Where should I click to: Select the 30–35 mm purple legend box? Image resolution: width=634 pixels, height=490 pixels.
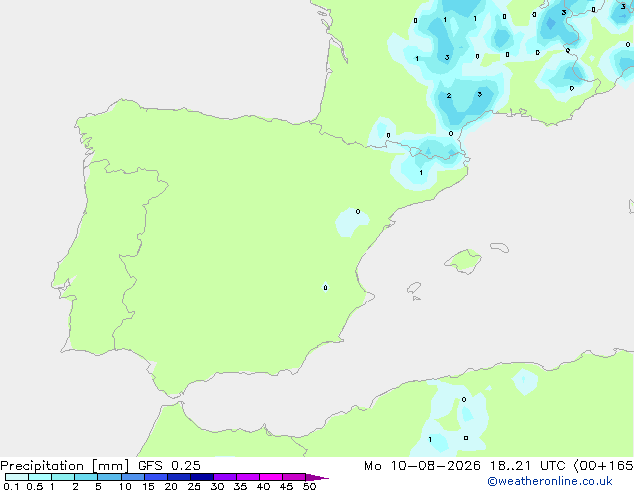[225, 477]
